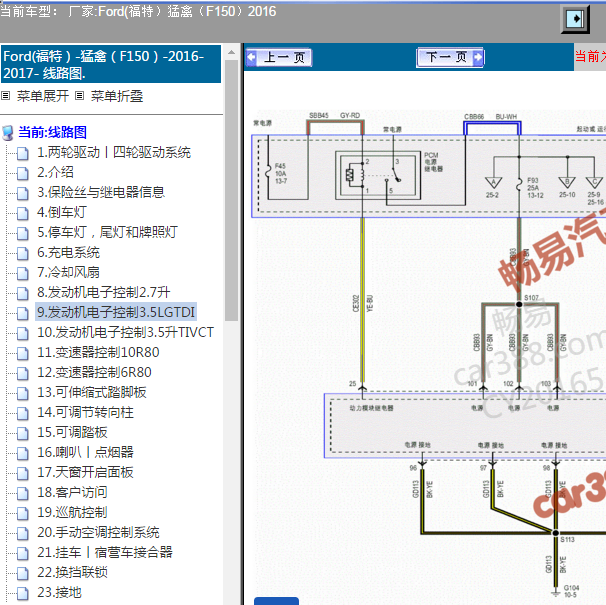606x605 pixels.
Task: Open 7.冷却风扇 diagram
Action: pyautogui.click(x=68, y=272)
